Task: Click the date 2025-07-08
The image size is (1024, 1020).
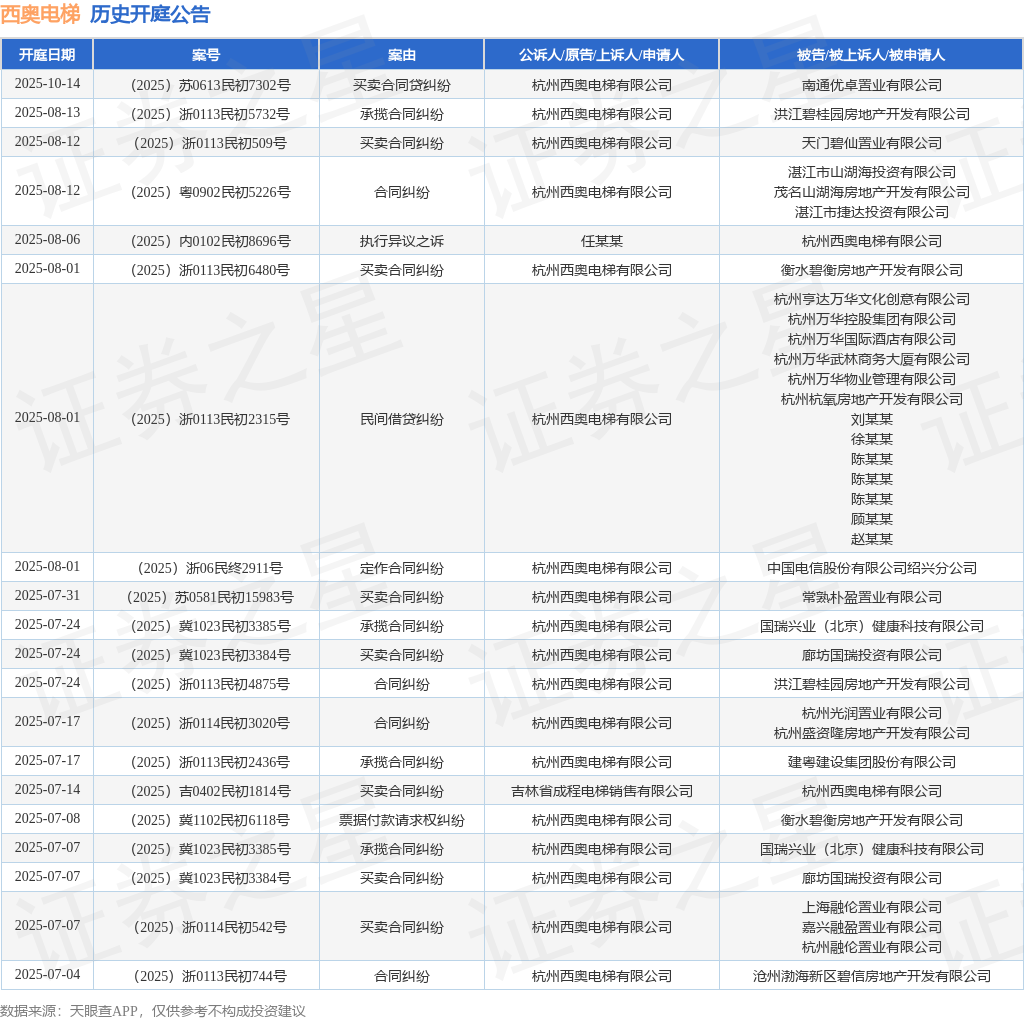Action: pos(47,818)
